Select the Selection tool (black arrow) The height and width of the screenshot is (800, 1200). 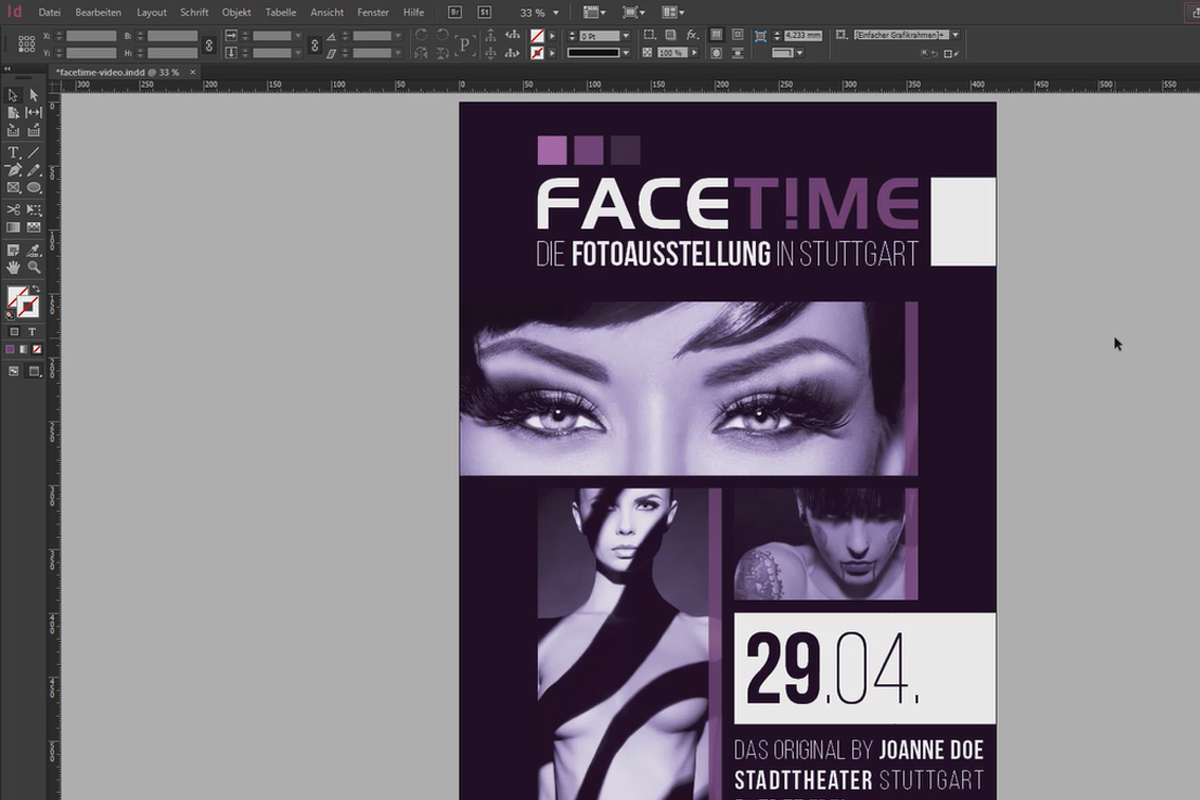tap(14, 95)
